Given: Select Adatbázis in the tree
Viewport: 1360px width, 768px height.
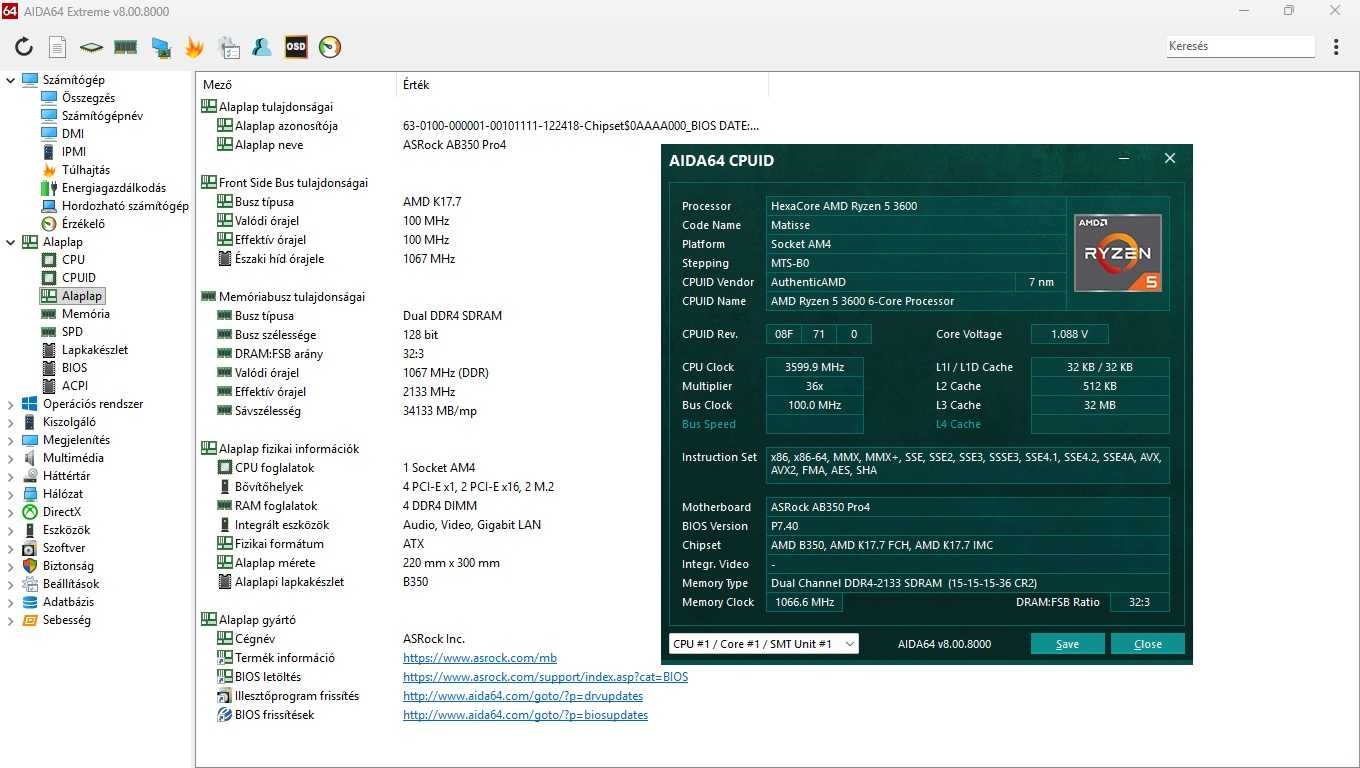Looking at the screenshot, I should click(x=69, y=602).
